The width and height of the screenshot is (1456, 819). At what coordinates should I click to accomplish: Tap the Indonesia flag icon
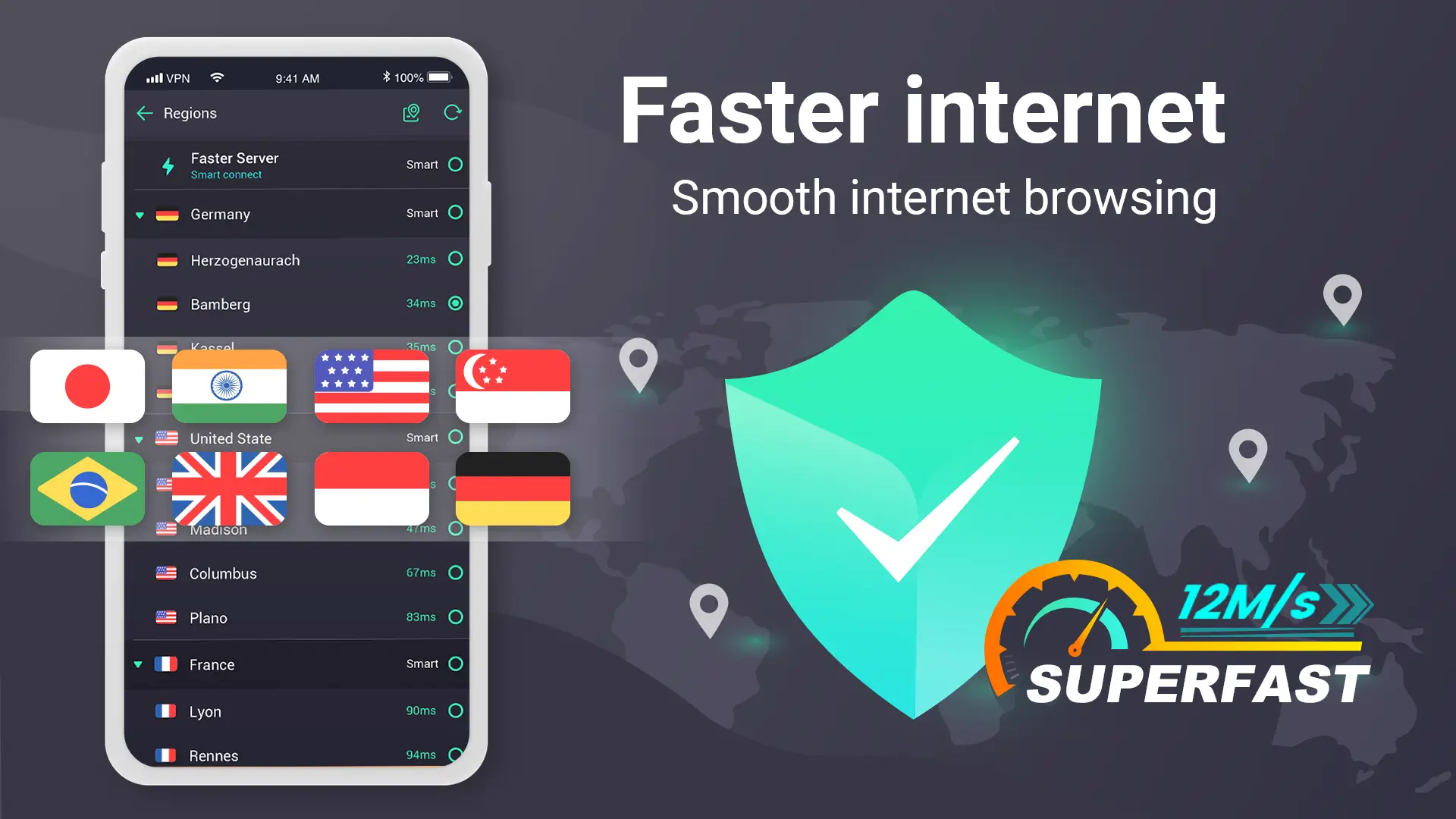coord(370,487)
